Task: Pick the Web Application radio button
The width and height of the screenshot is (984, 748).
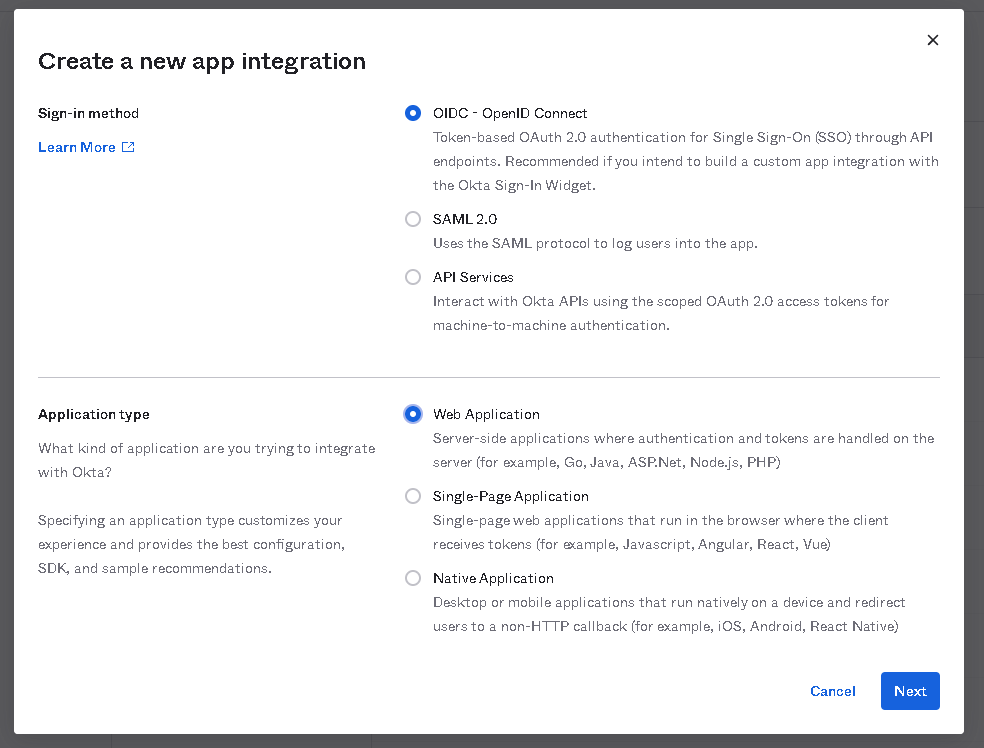Action: (x=413, y=414)
